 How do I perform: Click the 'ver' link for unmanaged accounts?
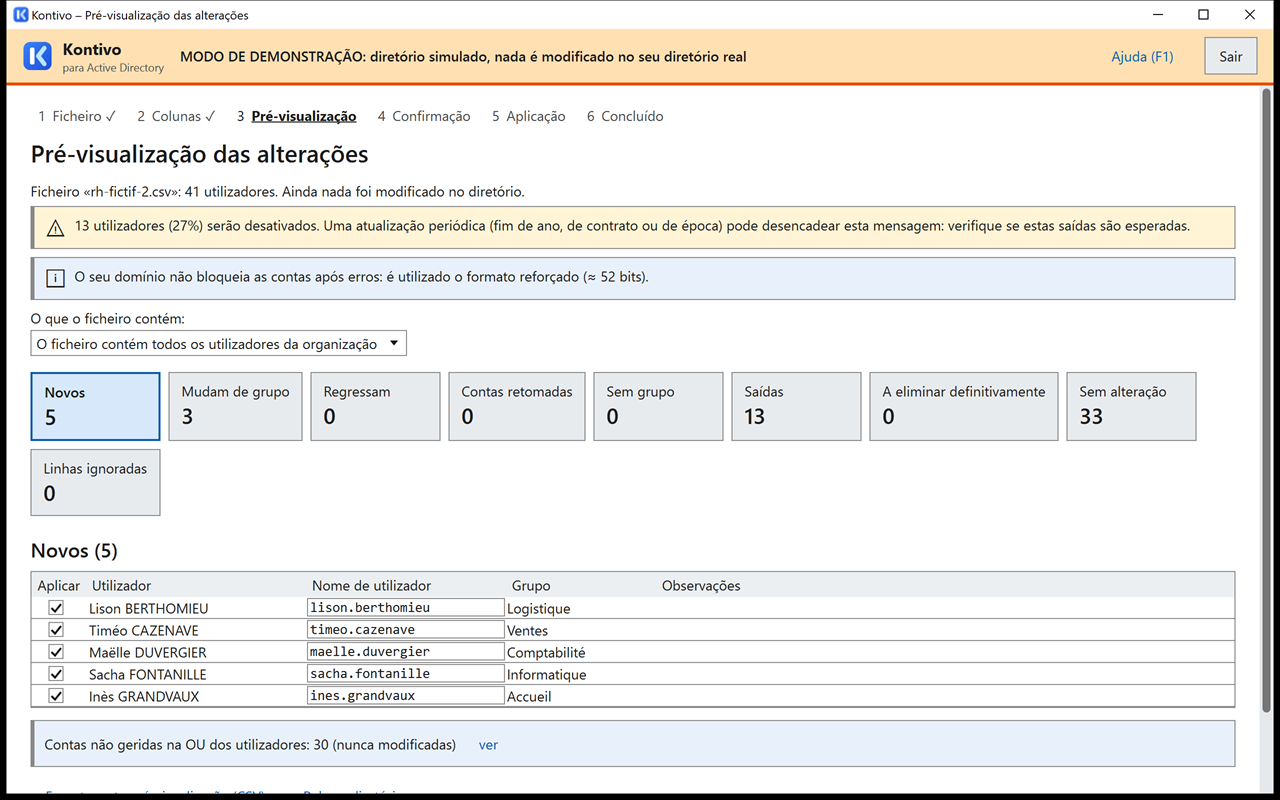tap(488, 744)
